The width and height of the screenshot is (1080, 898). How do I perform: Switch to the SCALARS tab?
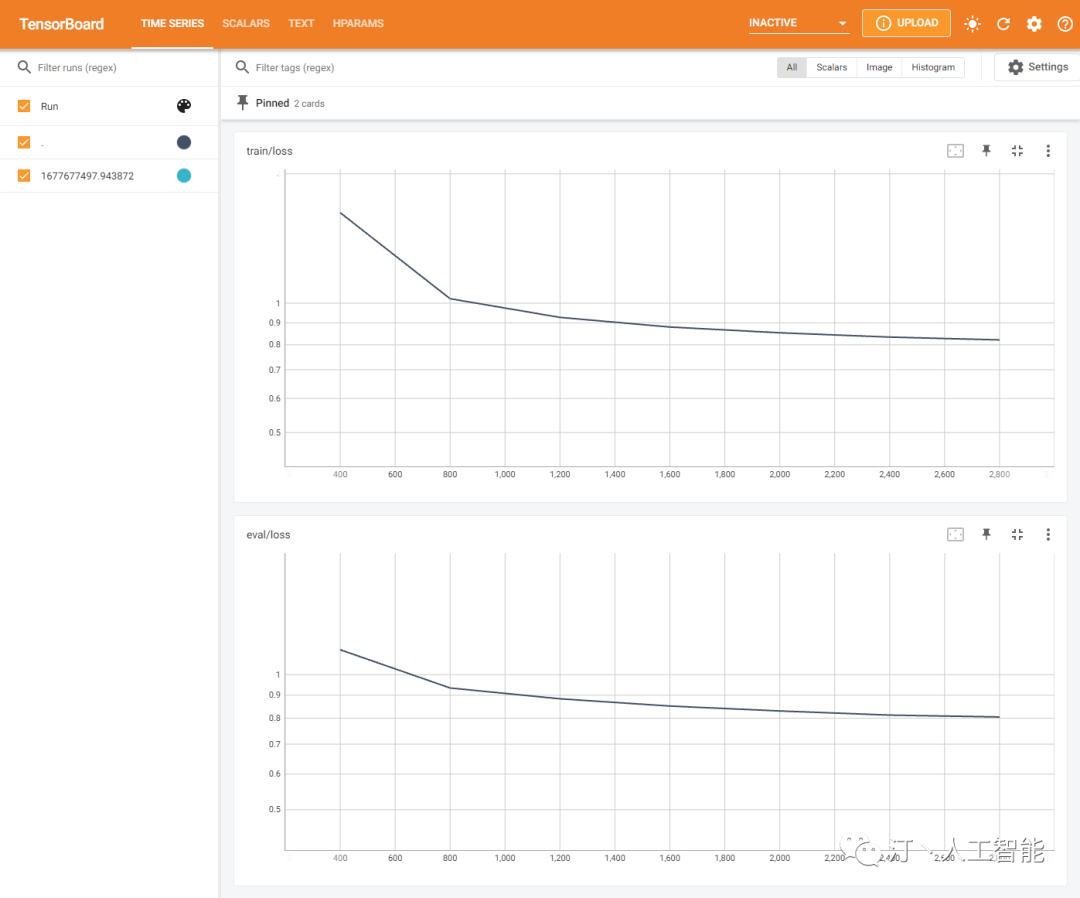pos(246,23)
